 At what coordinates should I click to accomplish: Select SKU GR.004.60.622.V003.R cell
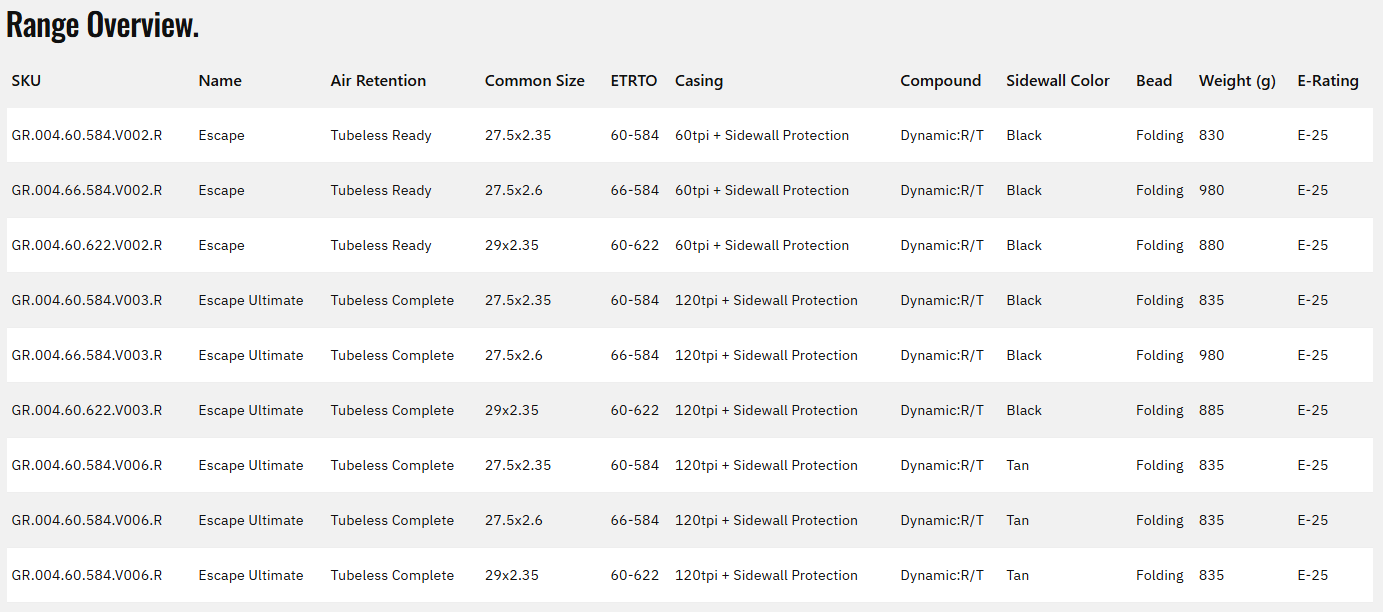[87, 411]
